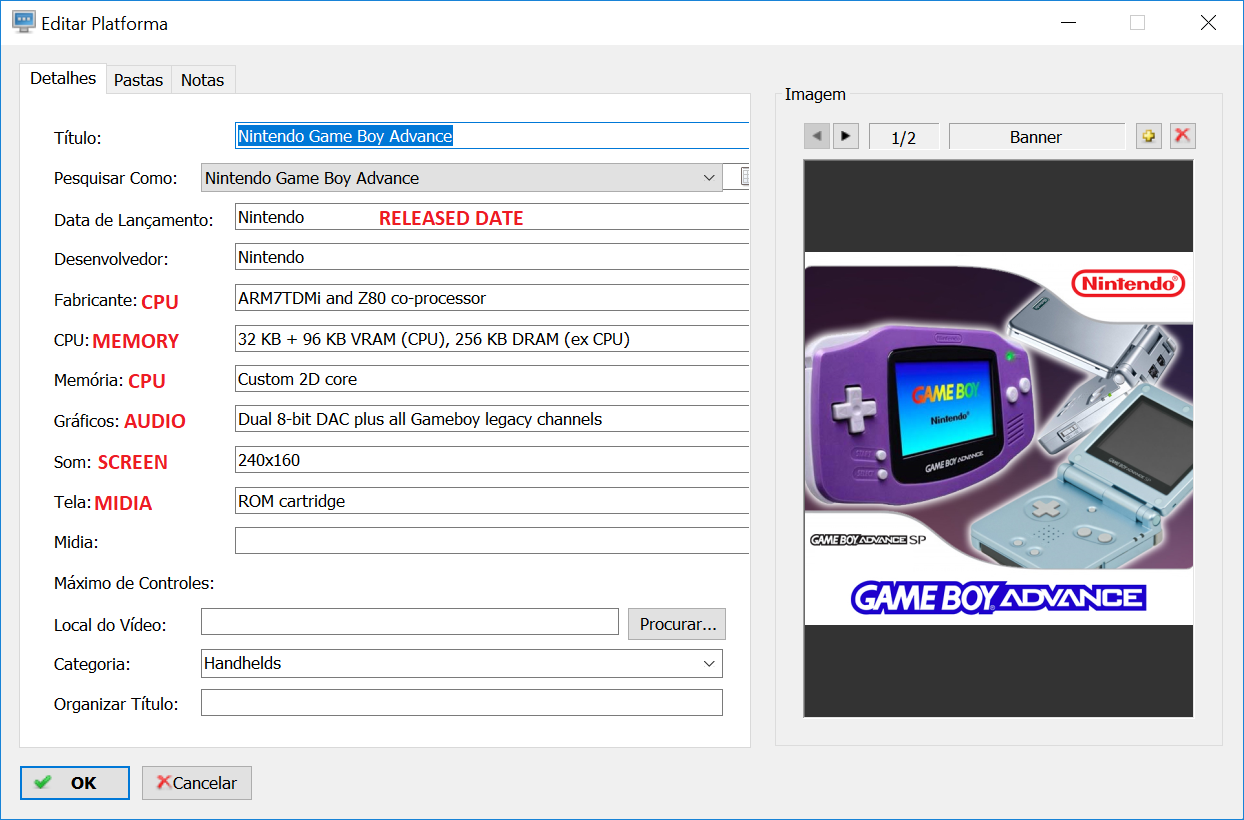Open the Banner image type selector

(1036, 137)
